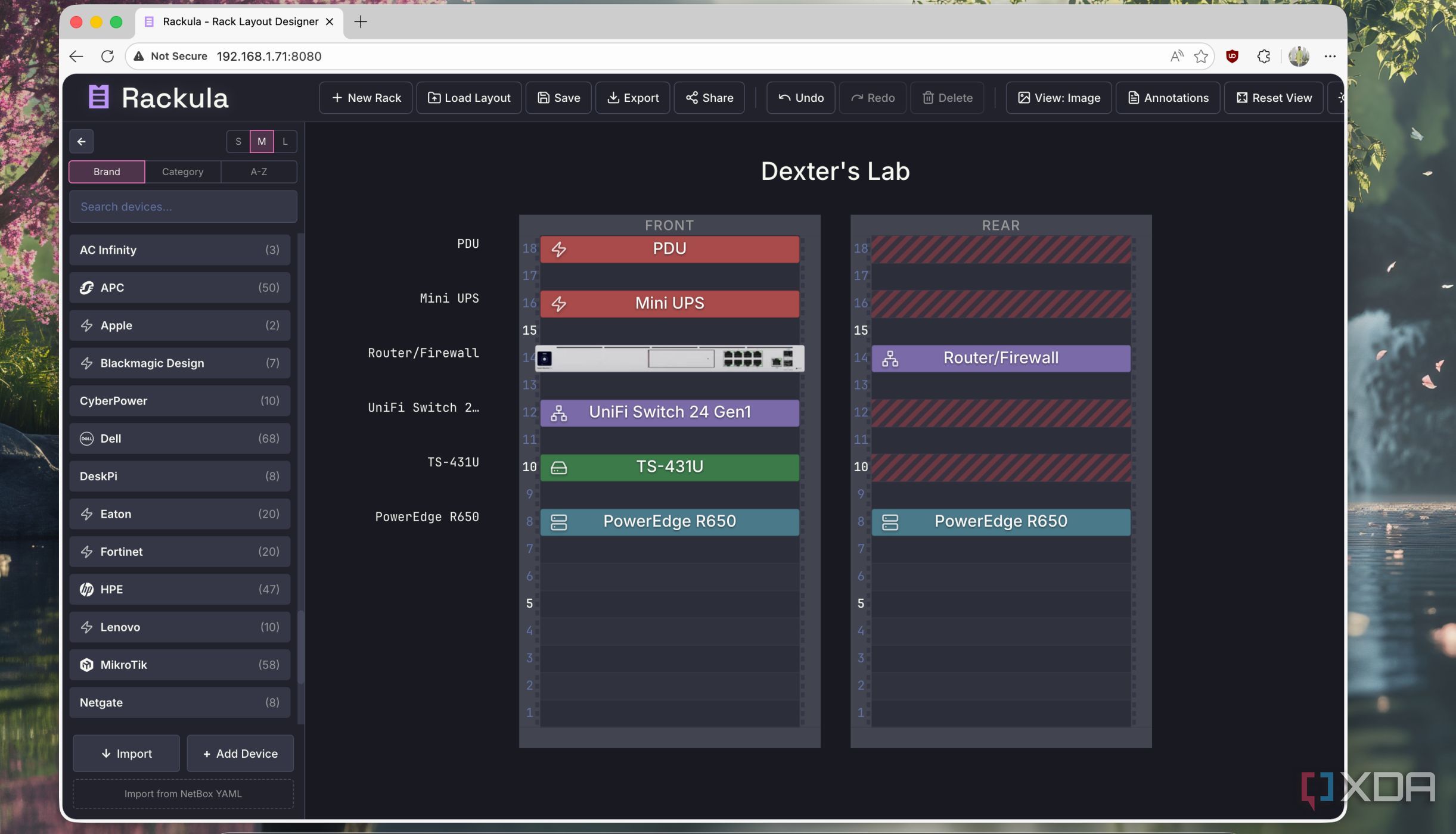Open browser three-dot settings menu
The image size is (1456, 834).
tap(1330, 56)
